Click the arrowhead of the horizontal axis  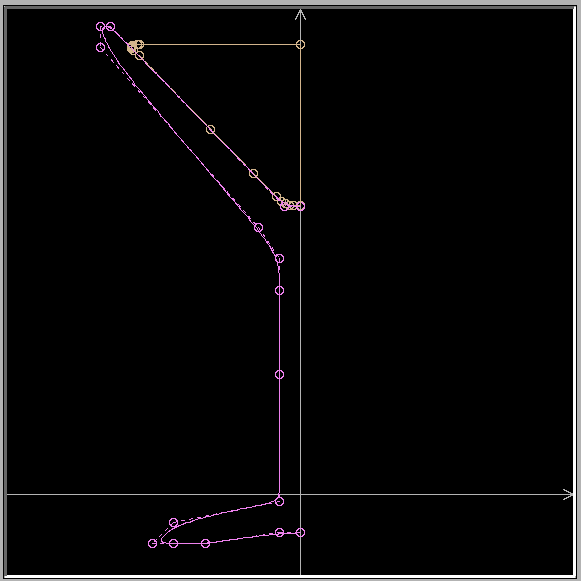(568, 494)
